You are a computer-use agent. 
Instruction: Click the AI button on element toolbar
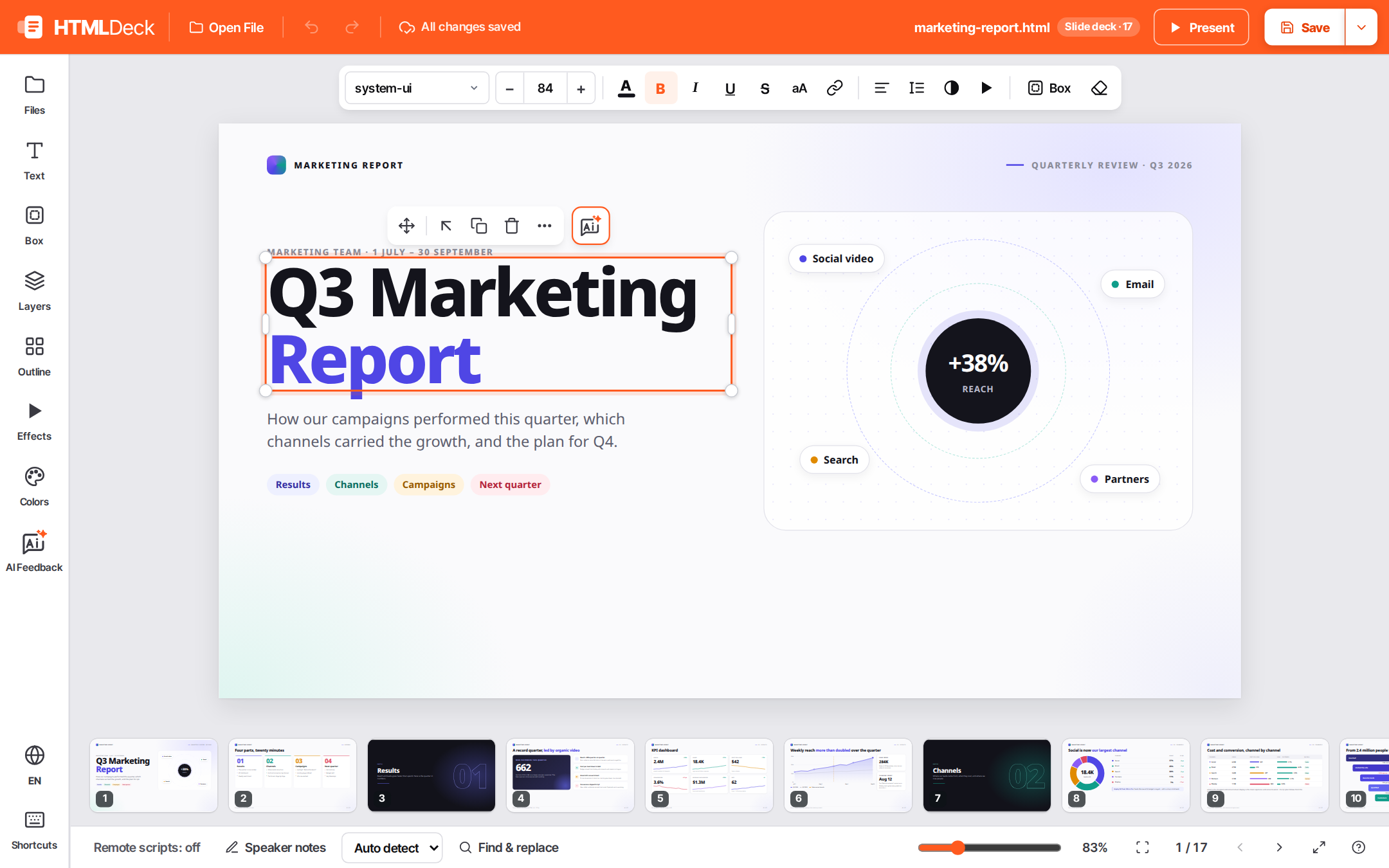coord(590,226)
